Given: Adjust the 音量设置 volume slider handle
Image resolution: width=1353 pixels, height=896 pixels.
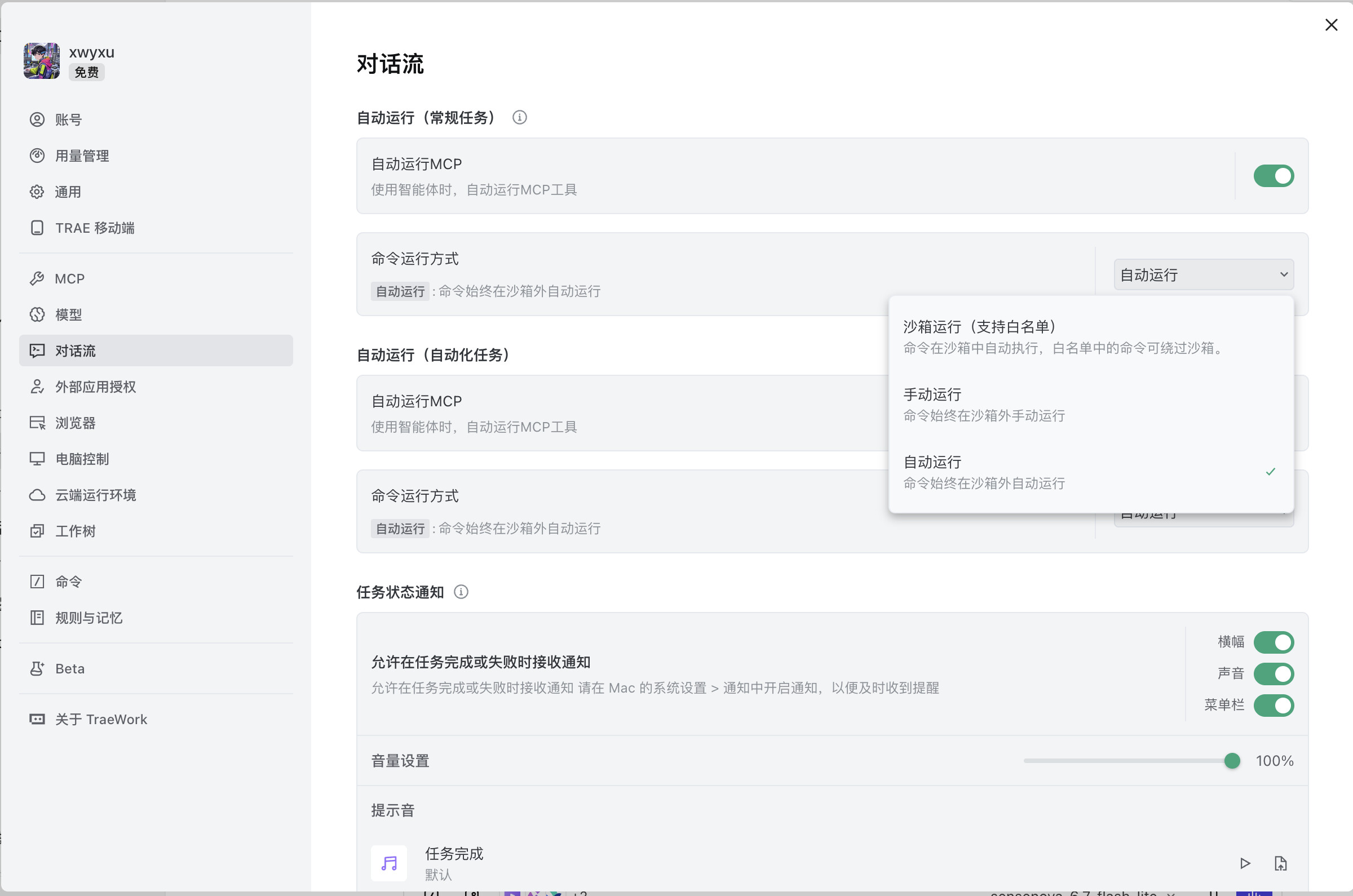Looking at the screenshot, I should (x=1232, y=761).
